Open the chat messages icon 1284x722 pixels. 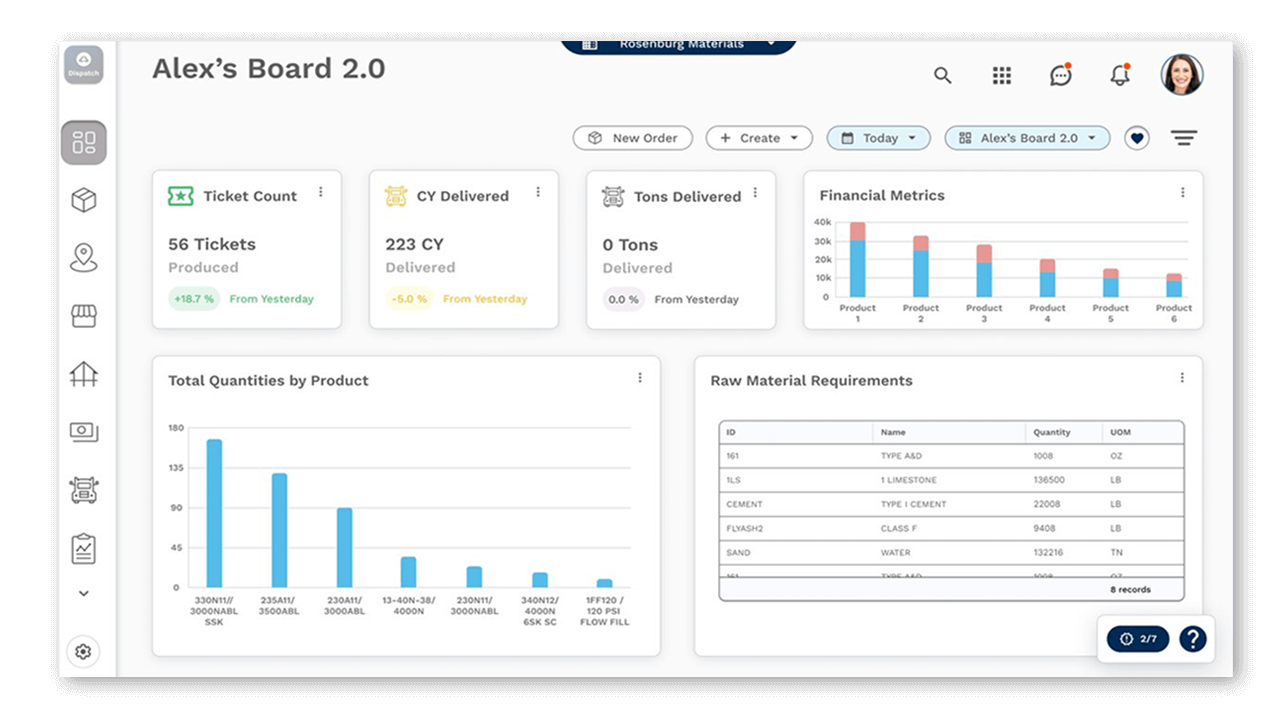click(1060, 76)
